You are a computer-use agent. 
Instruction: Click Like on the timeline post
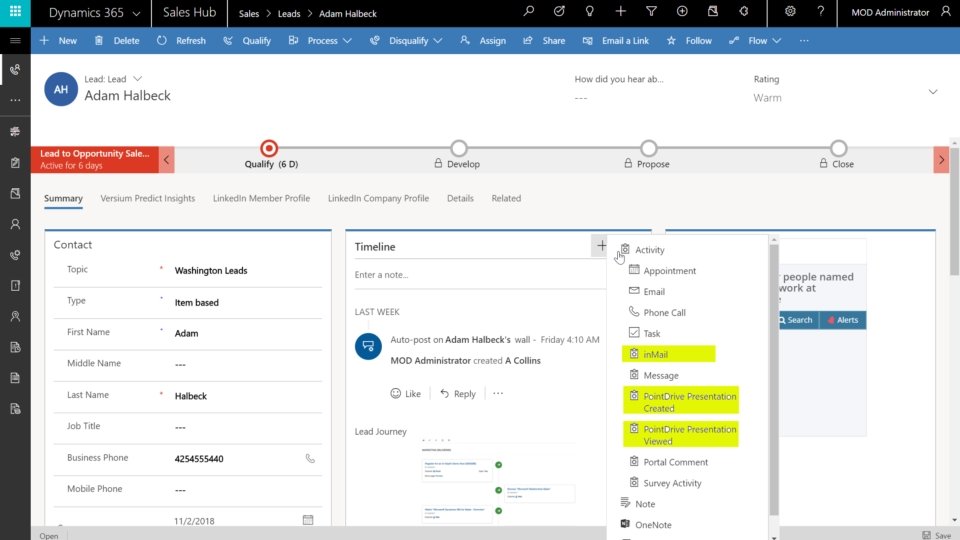coord(405,393)
